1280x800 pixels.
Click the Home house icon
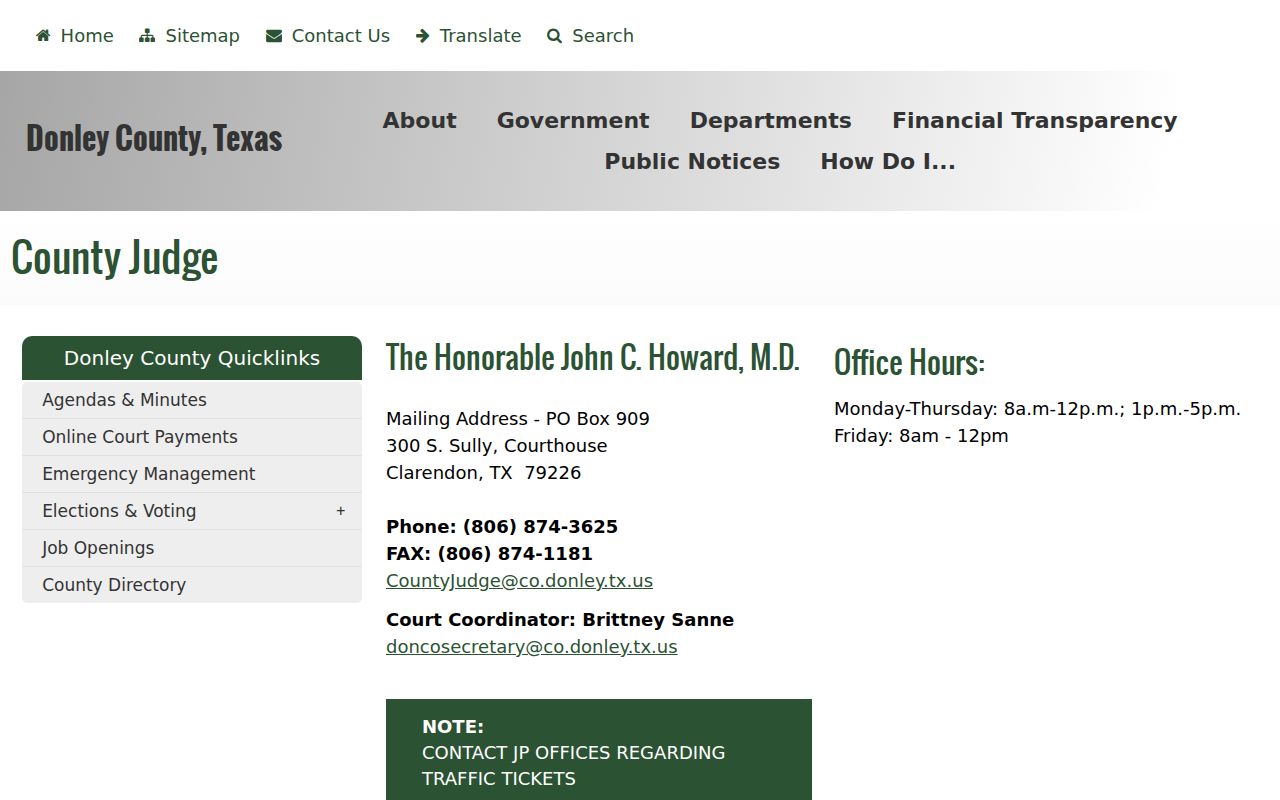coord(43,36)
